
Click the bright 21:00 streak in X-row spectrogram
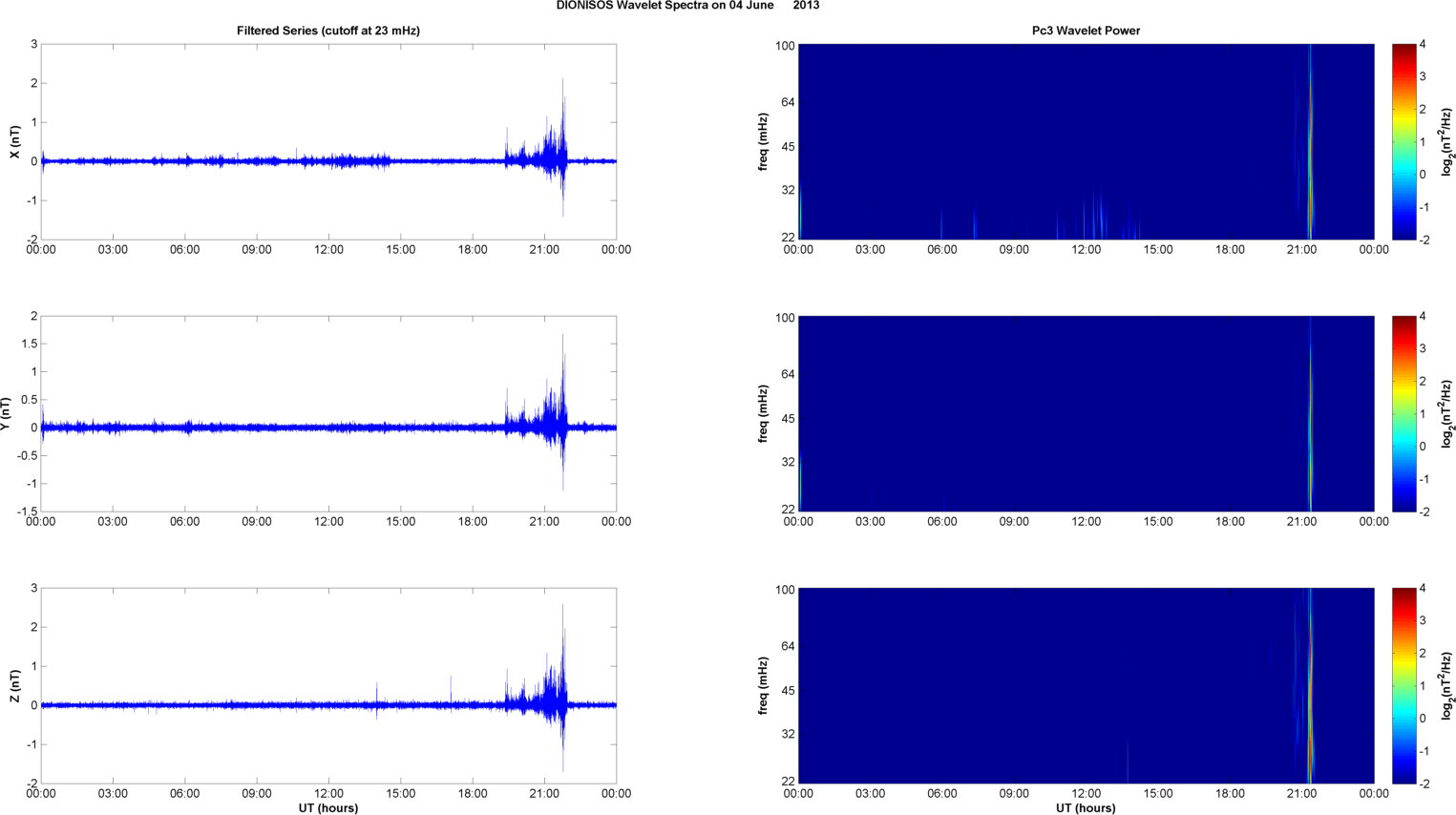[x=1310, y=143]
